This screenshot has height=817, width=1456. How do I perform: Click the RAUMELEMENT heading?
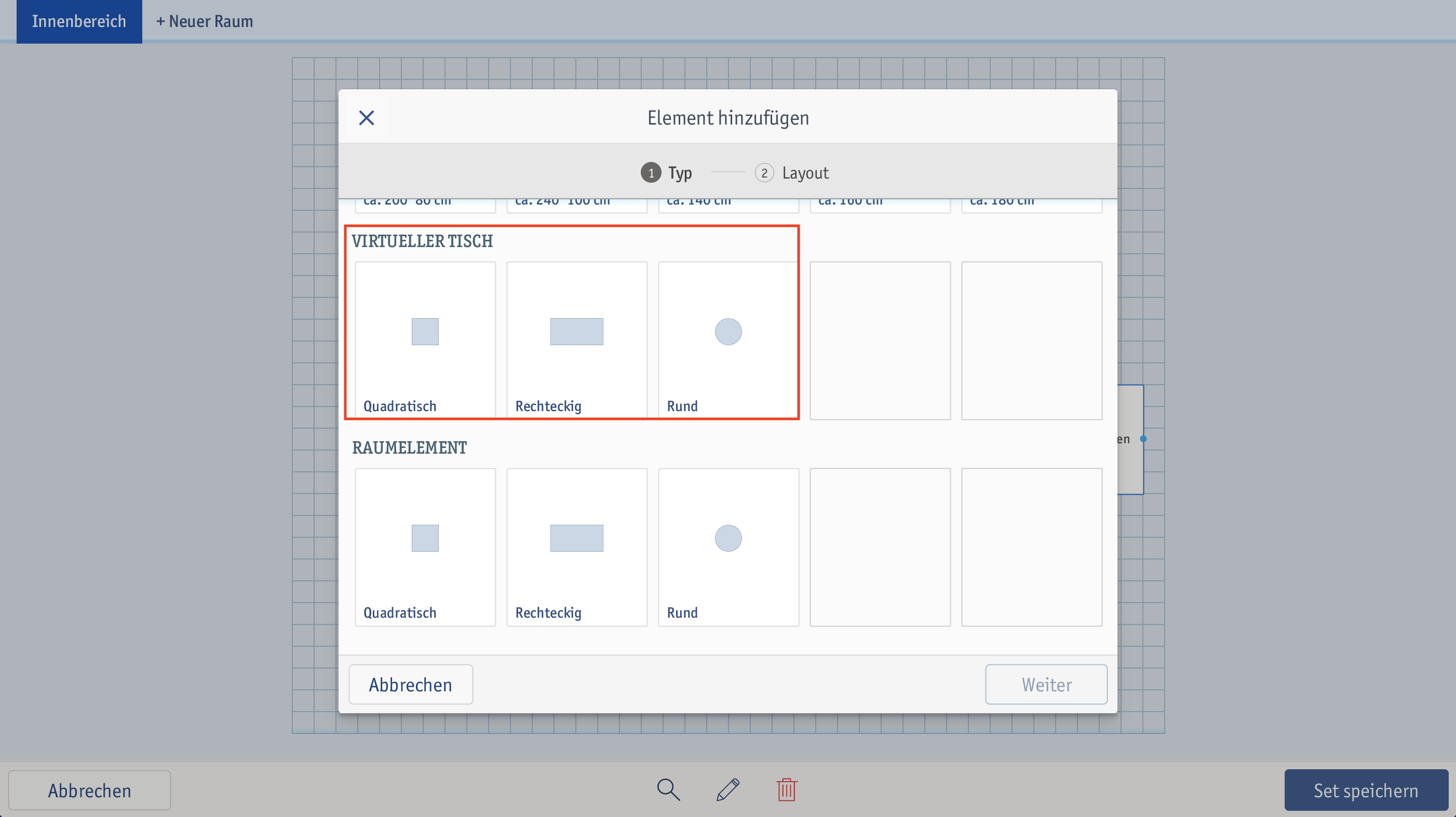click(409, 447)
